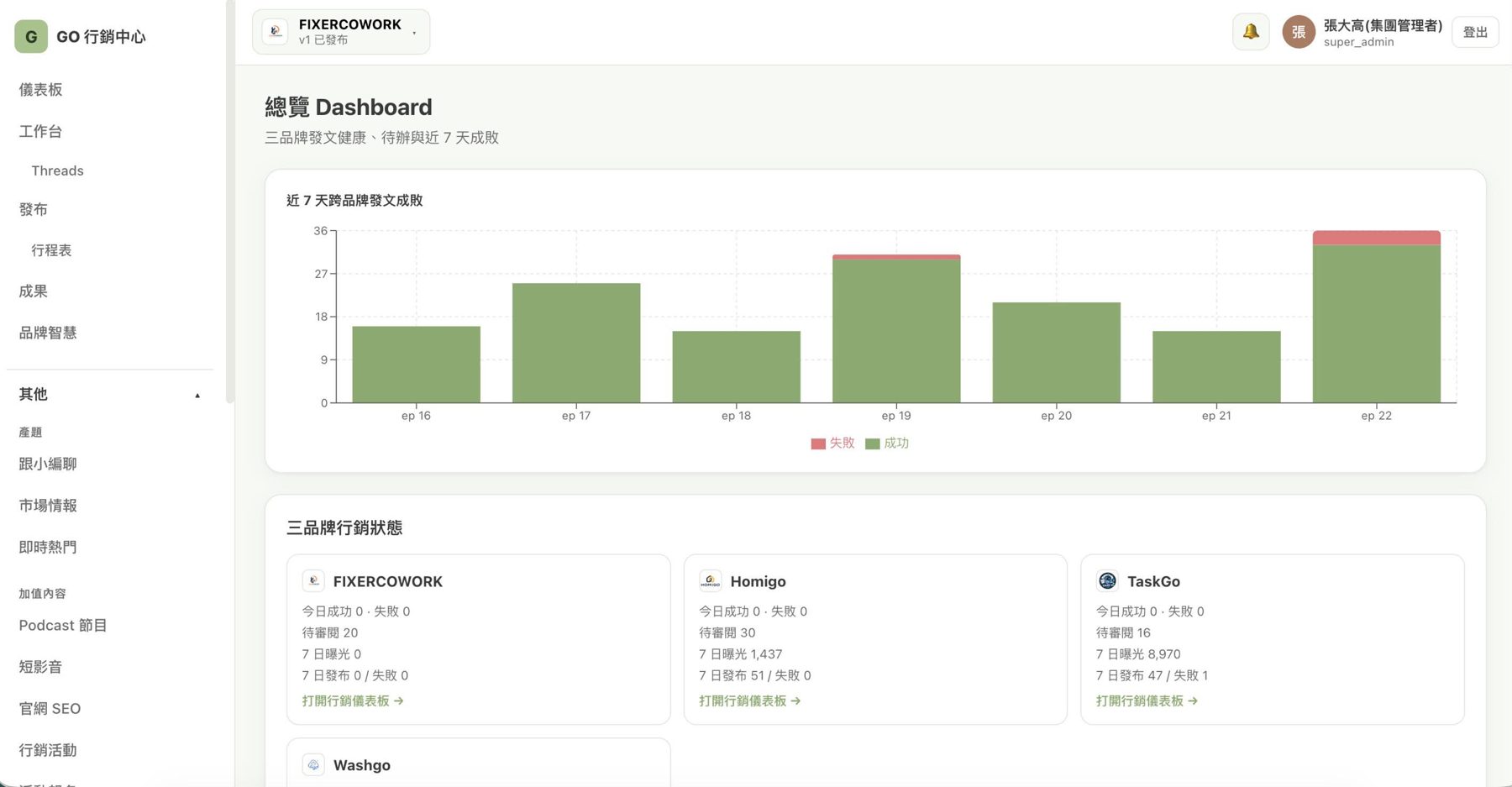
Task: Collapse the 其他 sidebar section
Action: [x=109, y=394]
